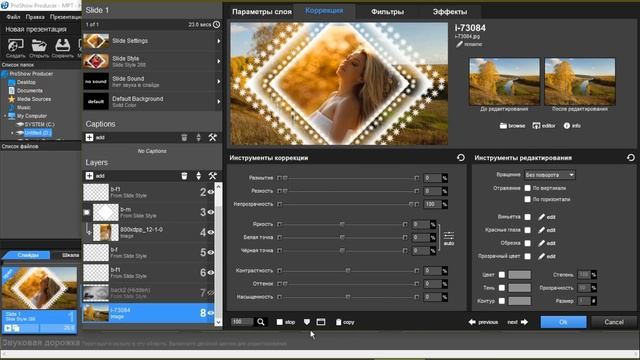
Task: Open the image editor icon
Action: (x=536, y=126)
